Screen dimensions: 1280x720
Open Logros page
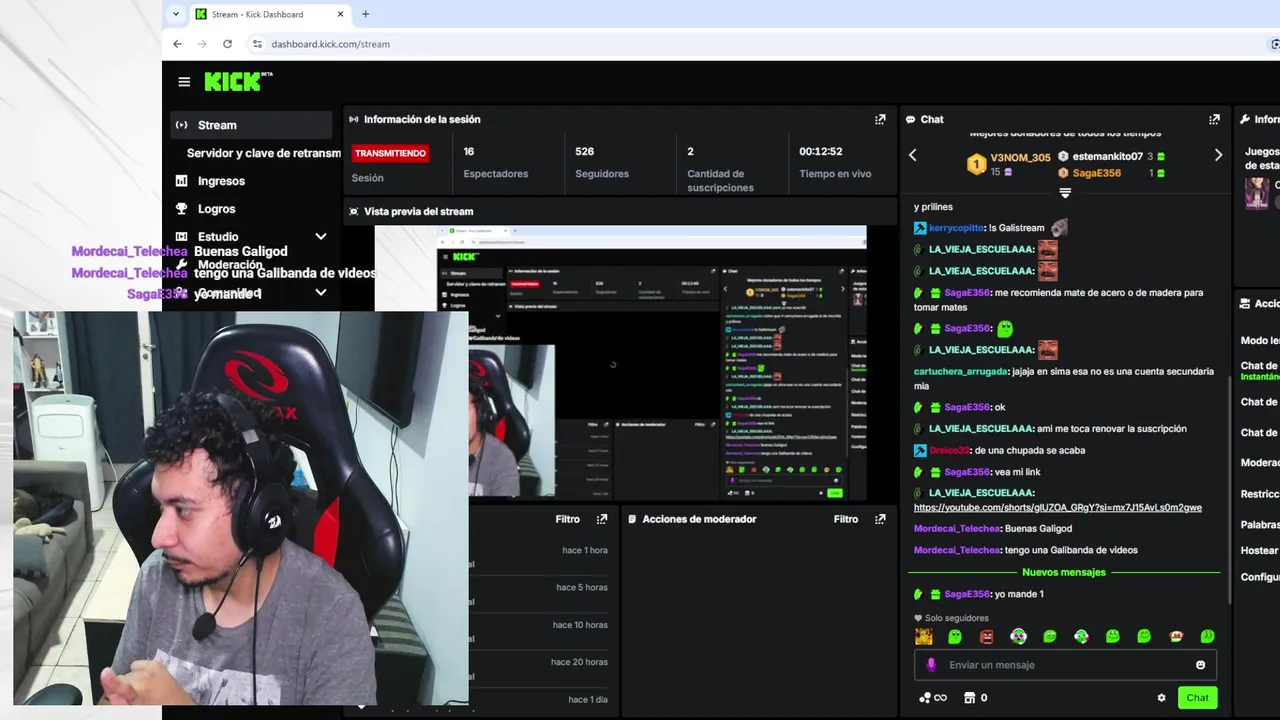(216, 209)
